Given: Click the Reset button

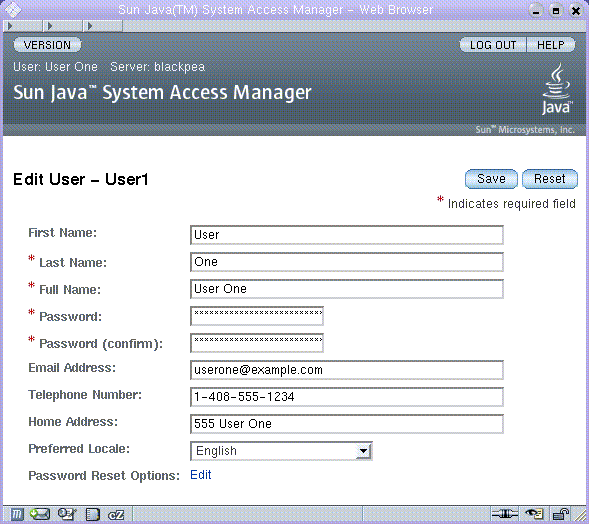Looking at the screenshot, I should (x=550, y=179).
